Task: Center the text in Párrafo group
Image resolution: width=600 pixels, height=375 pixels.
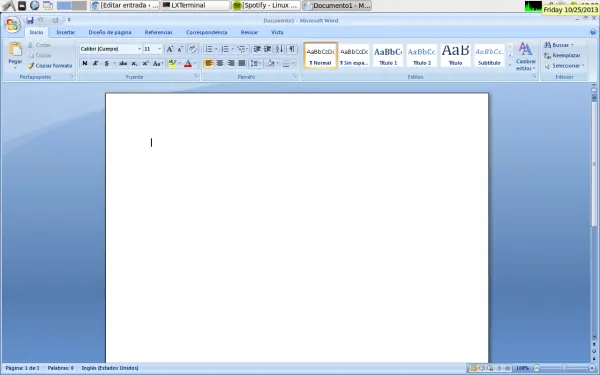Action: pyautogui.click(x=220, y=63)
